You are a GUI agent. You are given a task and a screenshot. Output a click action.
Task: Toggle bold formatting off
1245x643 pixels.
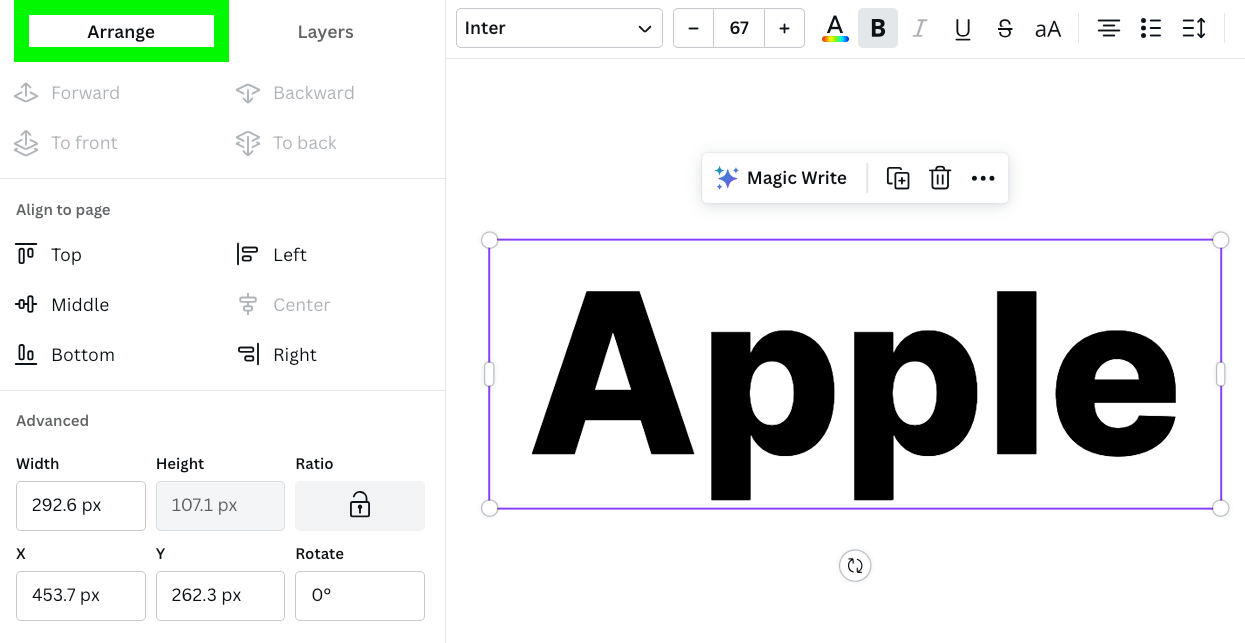pos(878,27)
